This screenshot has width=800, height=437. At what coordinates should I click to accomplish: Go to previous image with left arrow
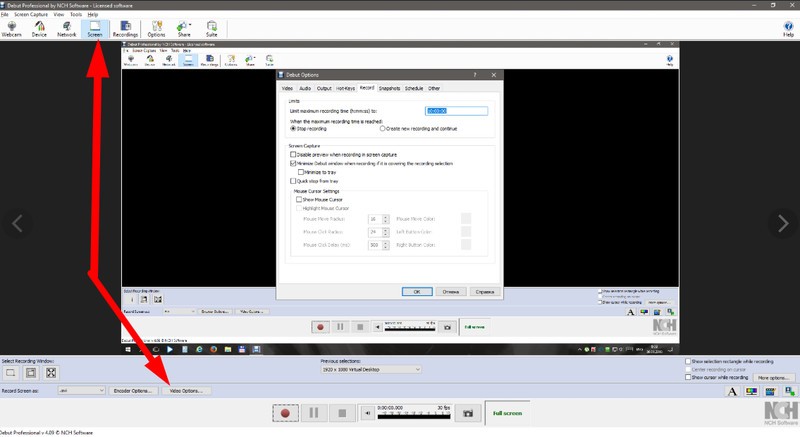(17, 223)
